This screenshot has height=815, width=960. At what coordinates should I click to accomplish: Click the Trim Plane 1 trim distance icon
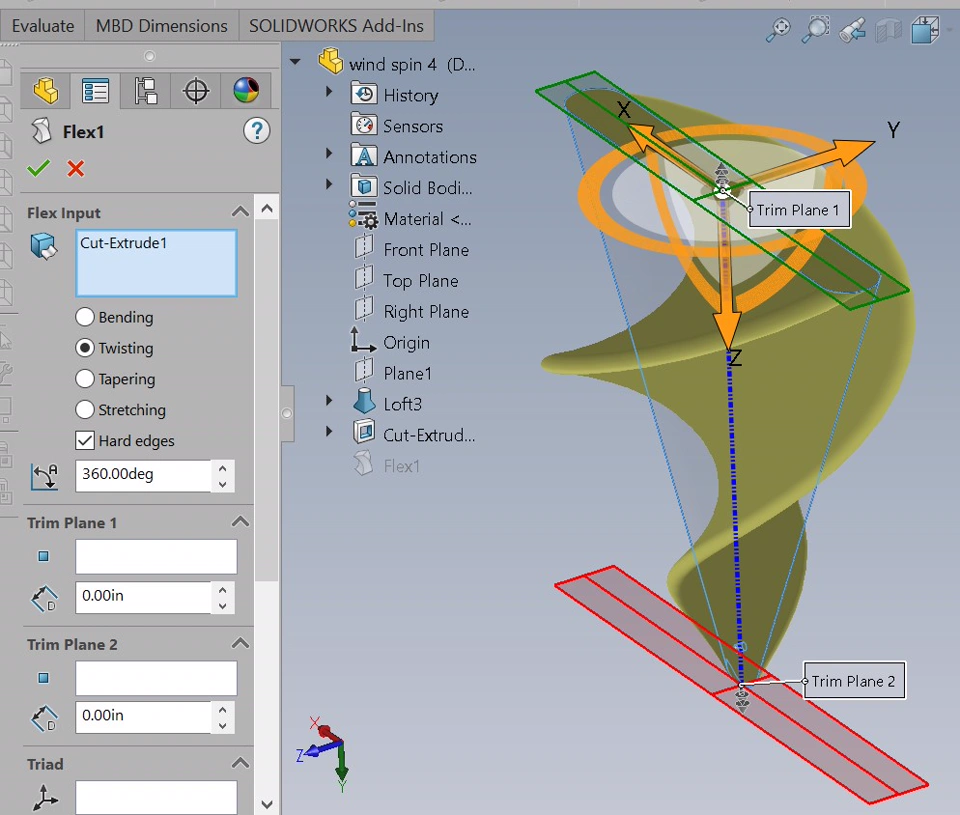pyautogui.click(x=44, y=598)
